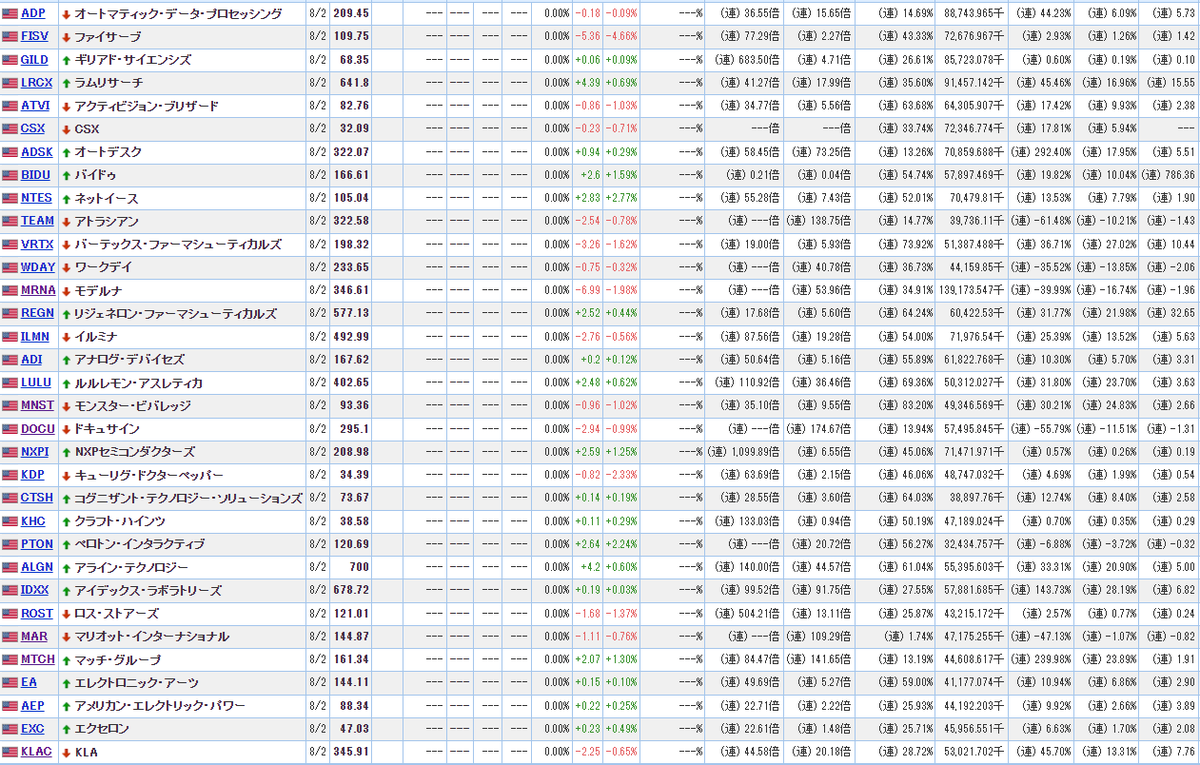Select the REGN price 577.13
The image size is (1200, 765).
point(349,313)
